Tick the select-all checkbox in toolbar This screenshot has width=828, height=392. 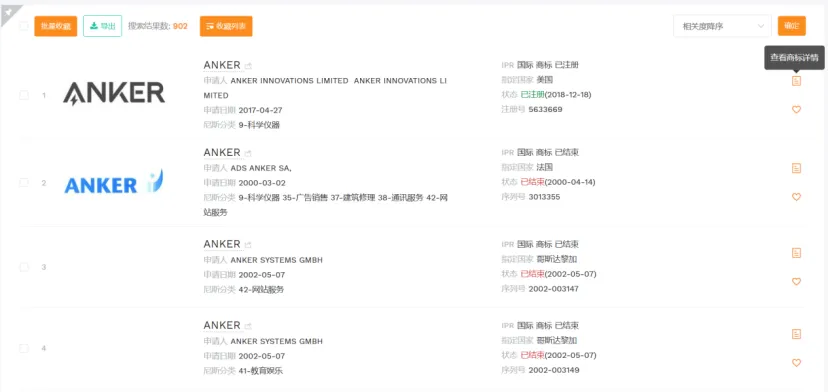click(24, 26)
